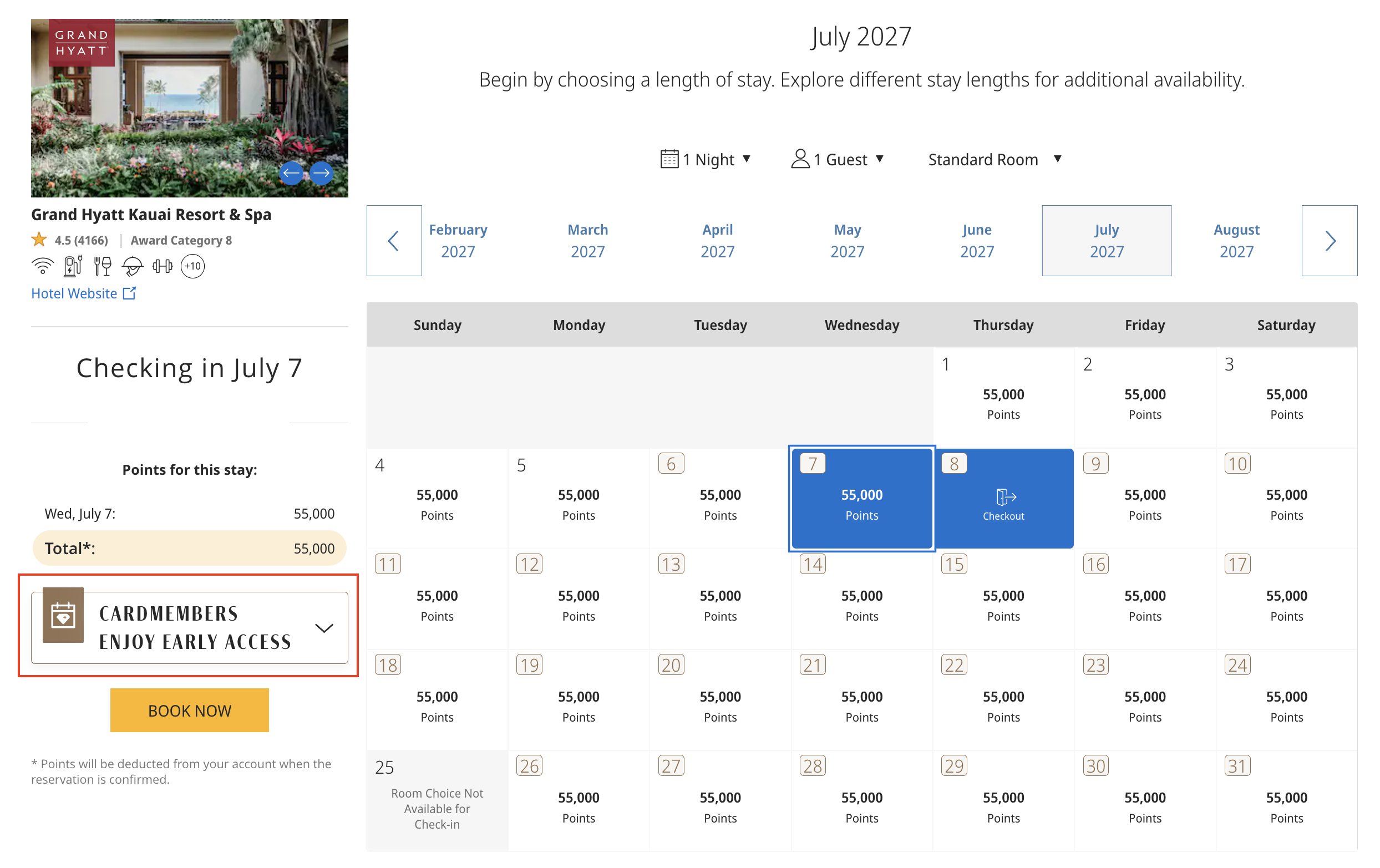Show previous hotel photo with left arrow
The height and width of the screenshot is (868, 1380).
(x=291, y=172)
